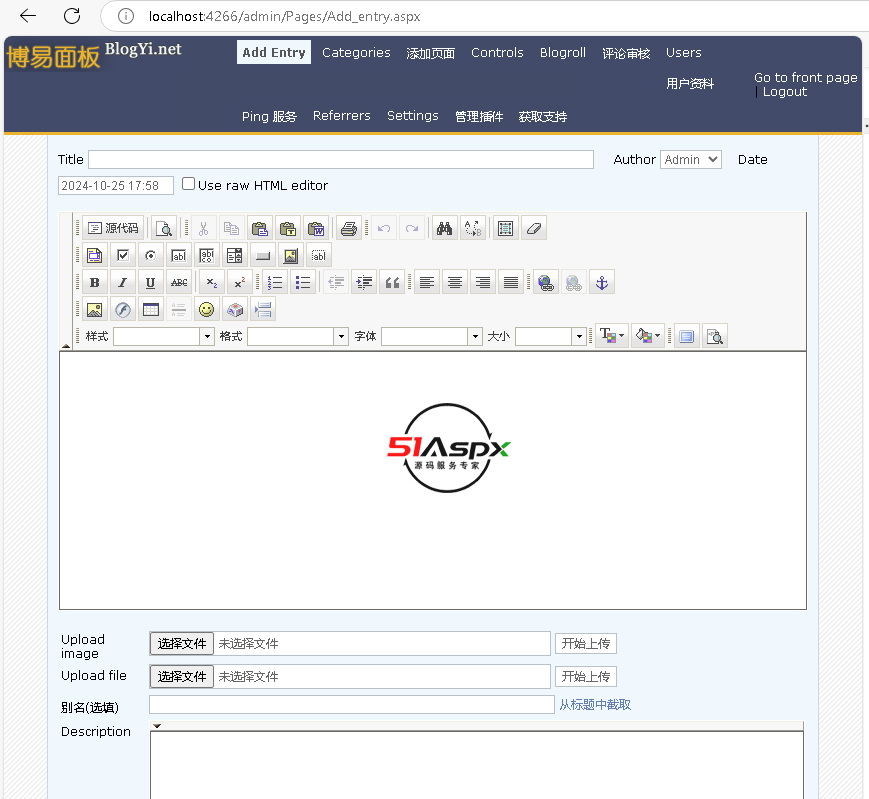Click the Print icon

349,228
